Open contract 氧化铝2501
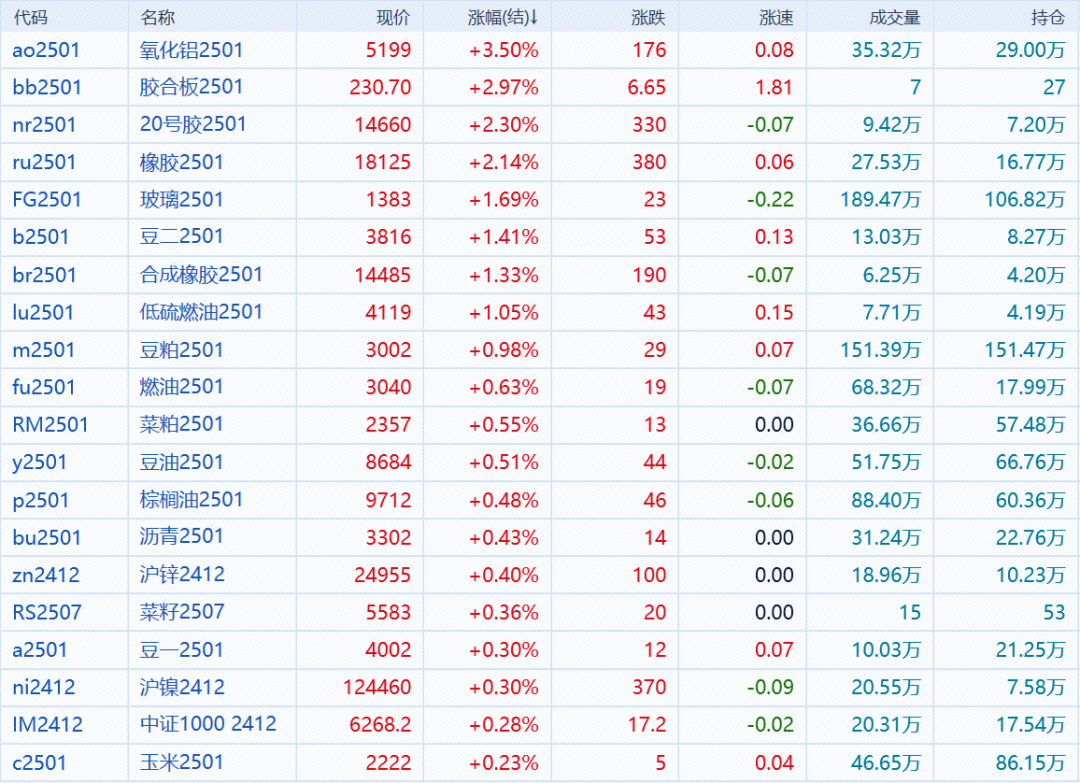 click(191, 50)
